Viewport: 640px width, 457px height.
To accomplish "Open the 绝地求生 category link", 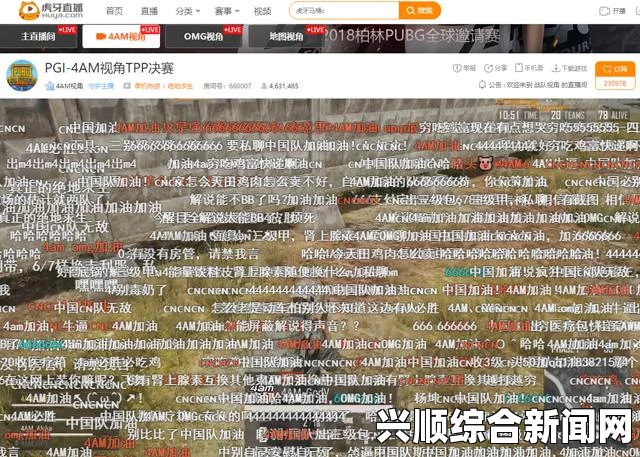I will tap(180, 86).
